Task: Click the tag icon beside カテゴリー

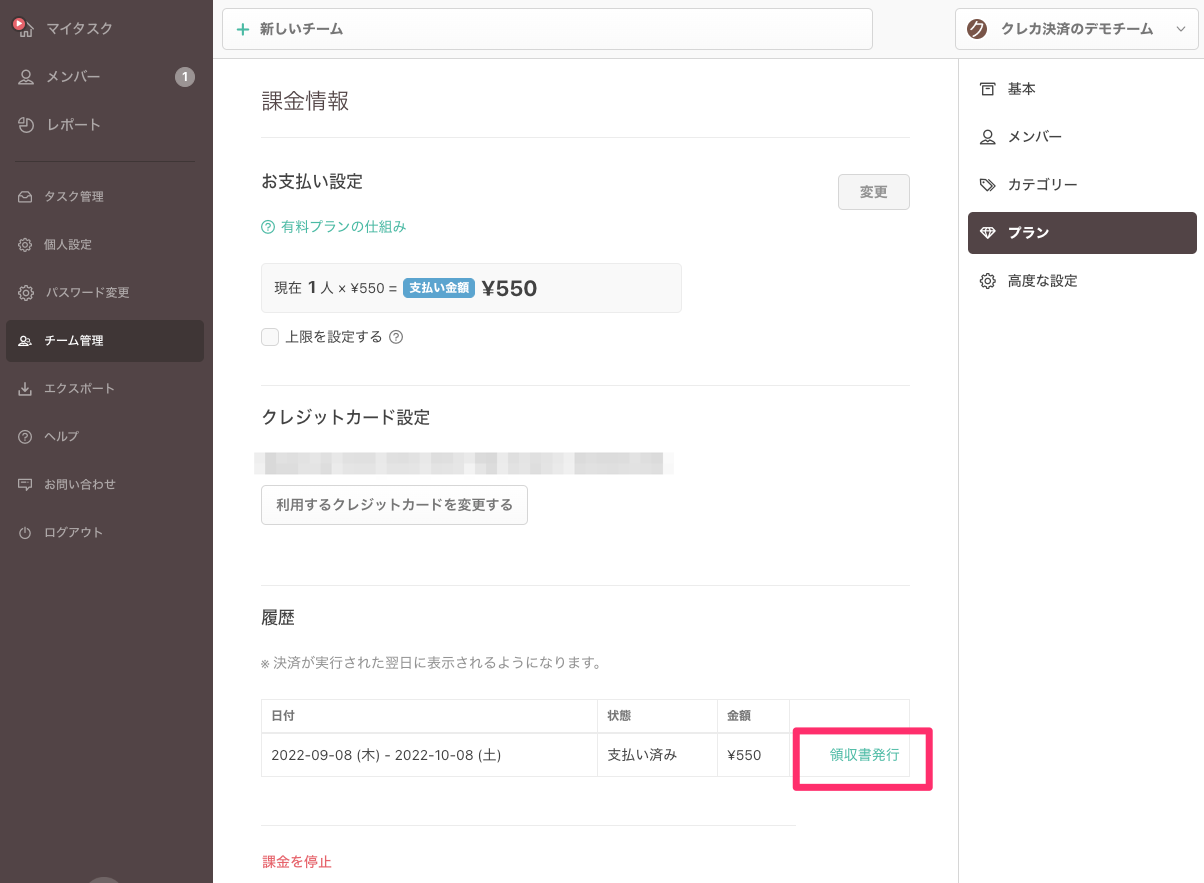Action: coord(987,185)
